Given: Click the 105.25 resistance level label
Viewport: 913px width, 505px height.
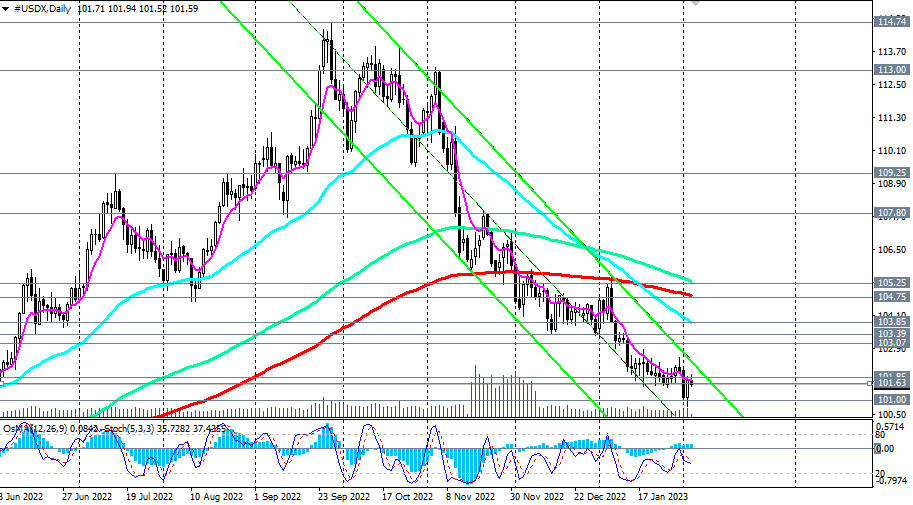Looking at the screenshot, I should coord(891,283).
